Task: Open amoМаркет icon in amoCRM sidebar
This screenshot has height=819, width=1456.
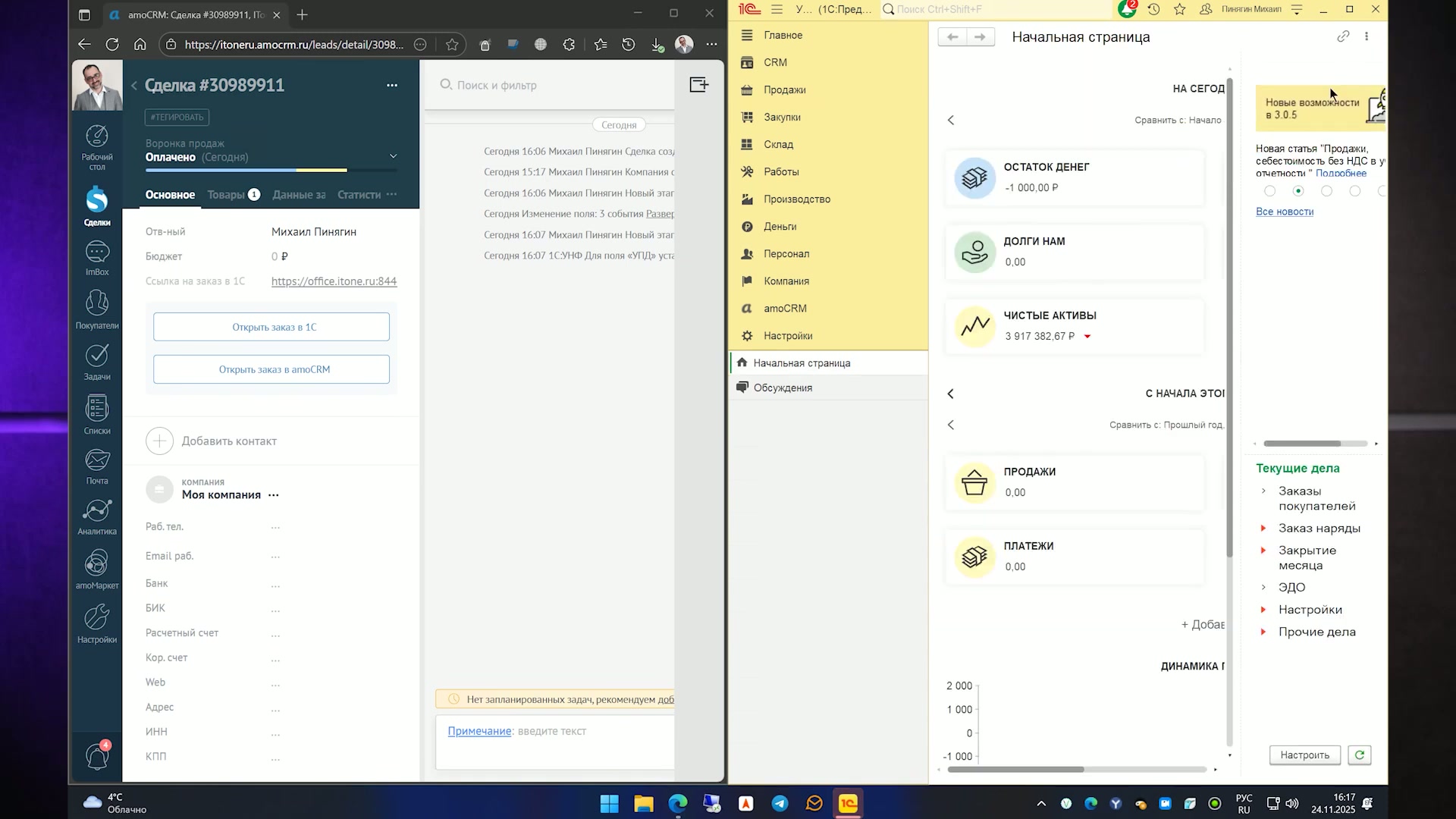Action: (97, 570)
